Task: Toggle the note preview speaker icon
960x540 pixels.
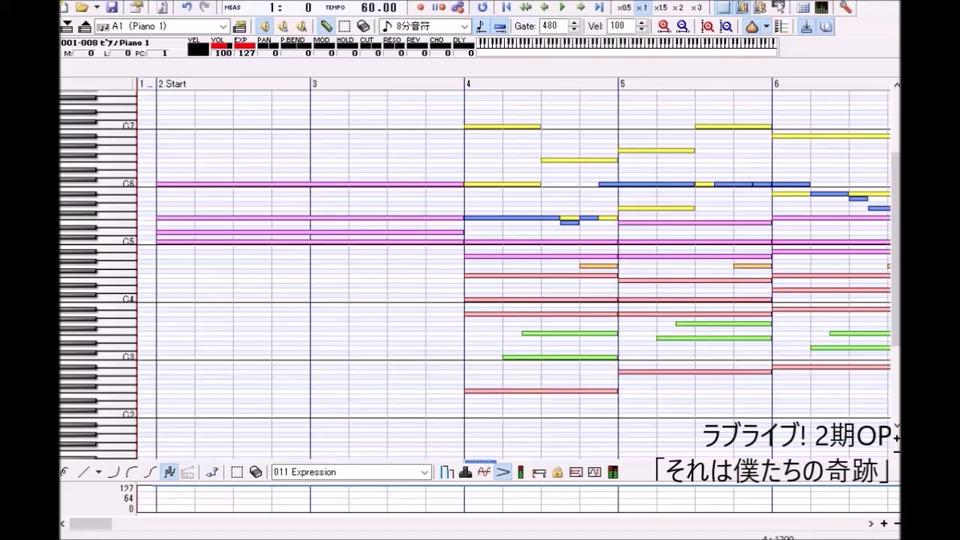Action: pos(264,26)
